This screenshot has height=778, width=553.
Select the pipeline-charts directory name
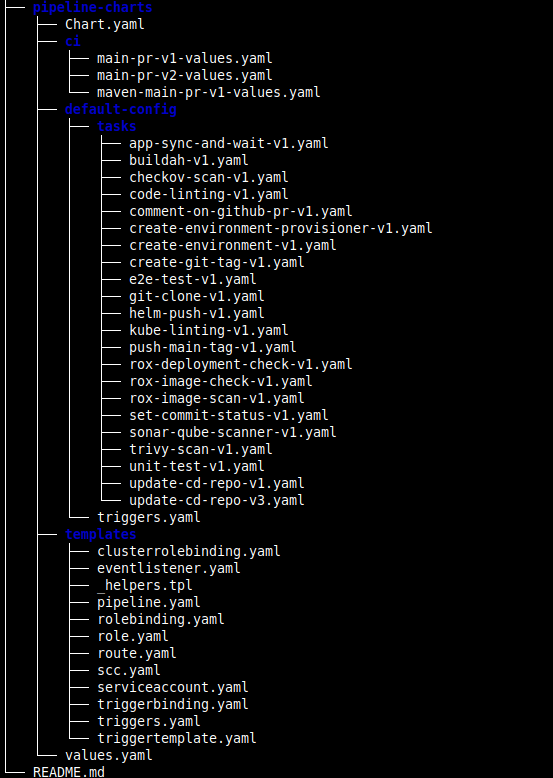coord(92,7)
